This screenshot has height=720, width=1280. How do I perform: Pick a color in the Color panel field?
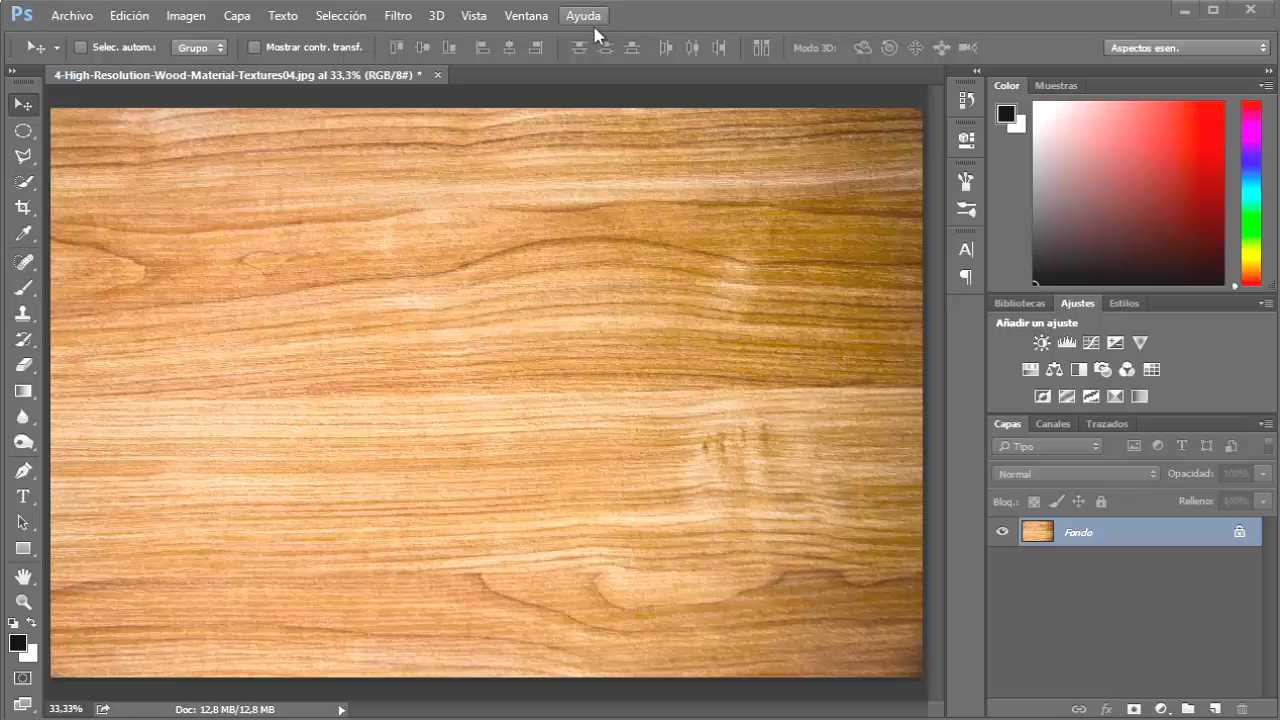(1129, 193)
